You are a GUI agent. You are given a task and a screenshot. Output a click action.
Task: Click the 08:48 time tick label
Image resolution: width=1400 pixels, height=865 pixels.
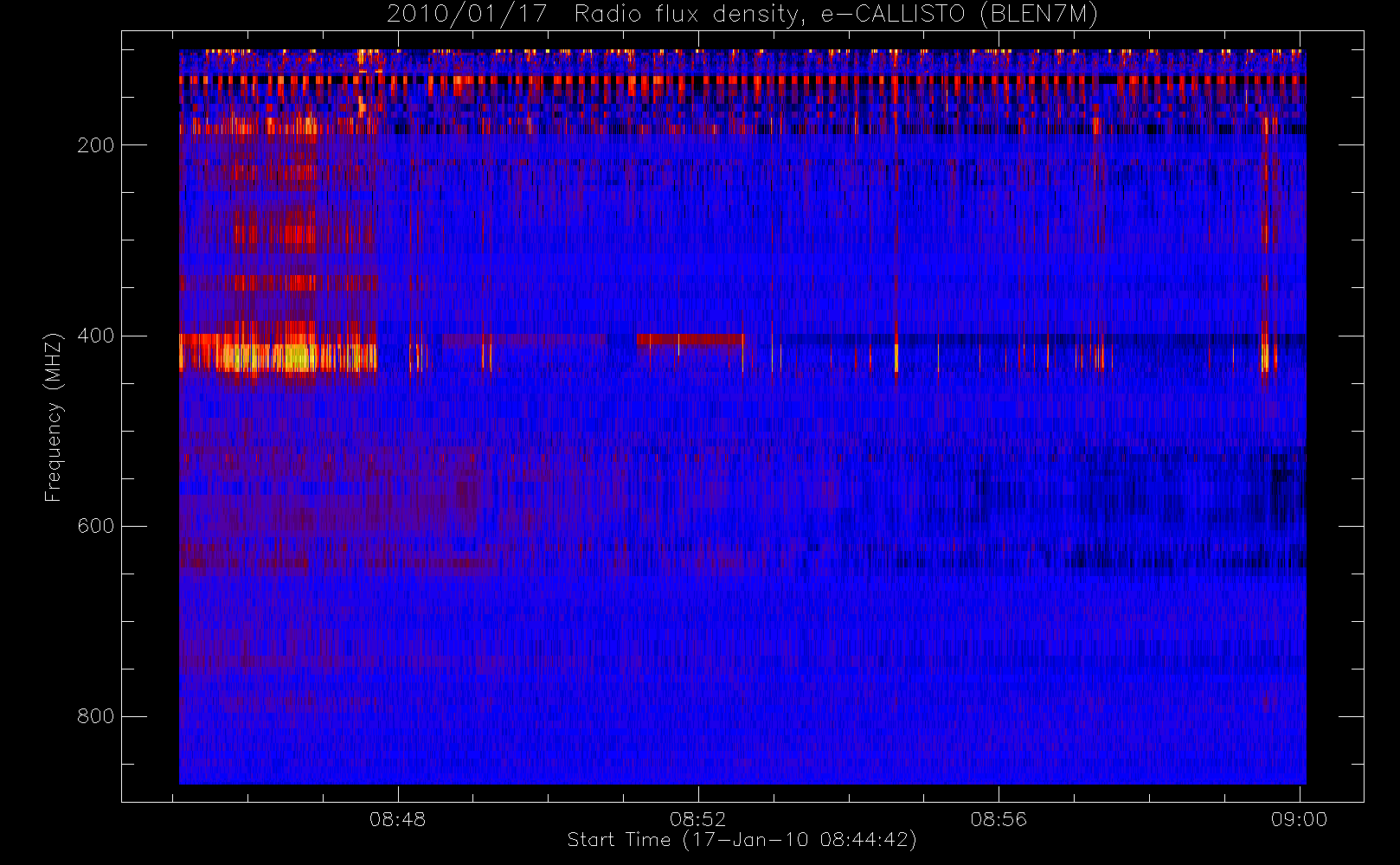[398, 819]
